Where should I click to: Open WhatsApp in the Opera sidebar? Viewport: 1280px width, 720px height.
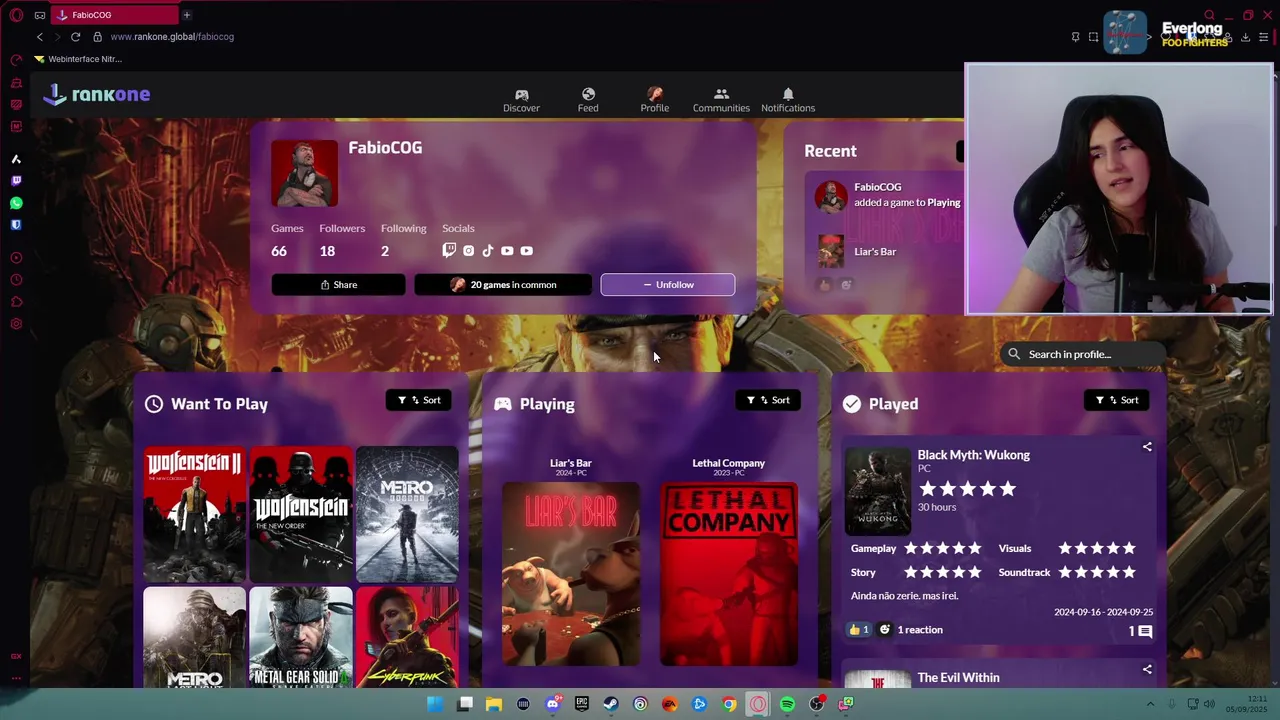(16, 203)
